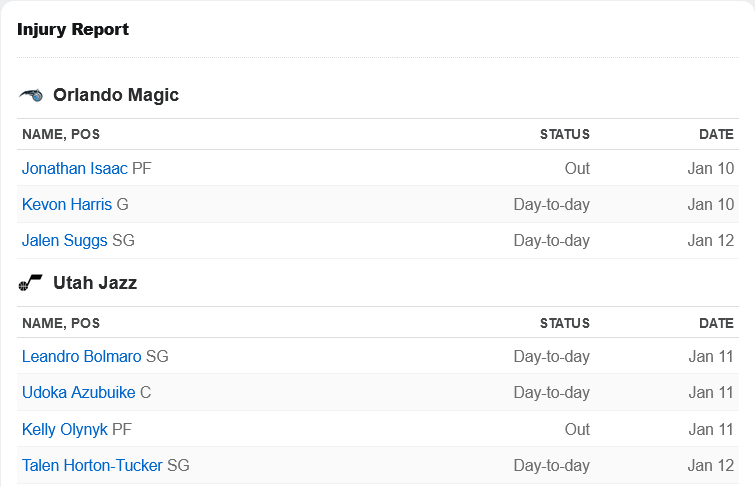Click Kelly Olynyk's Out status
The height and width of the screenshot is (488, 756).
click(x=577, y=429)
